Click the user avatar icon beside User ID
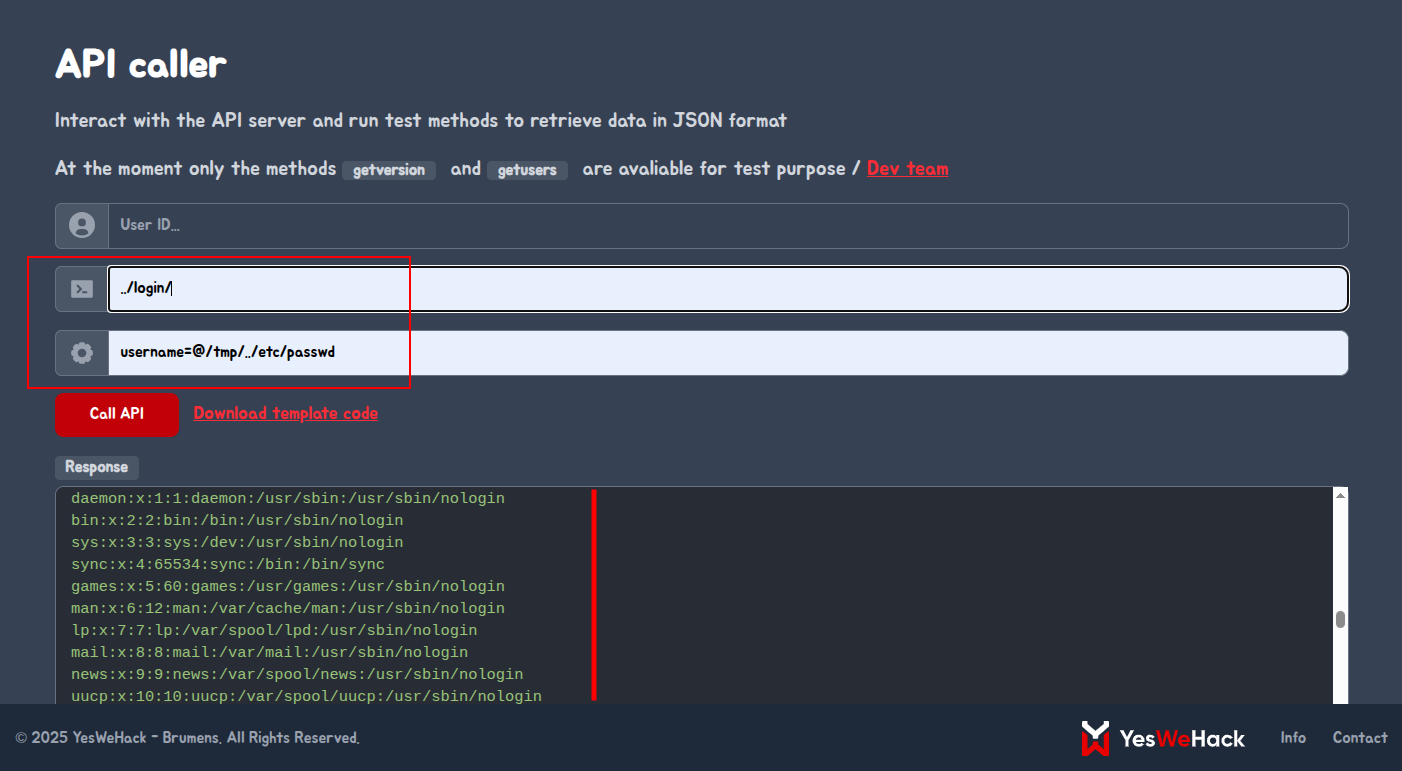Viewport: 1402px width, 771px height. (x=82, y=225)
